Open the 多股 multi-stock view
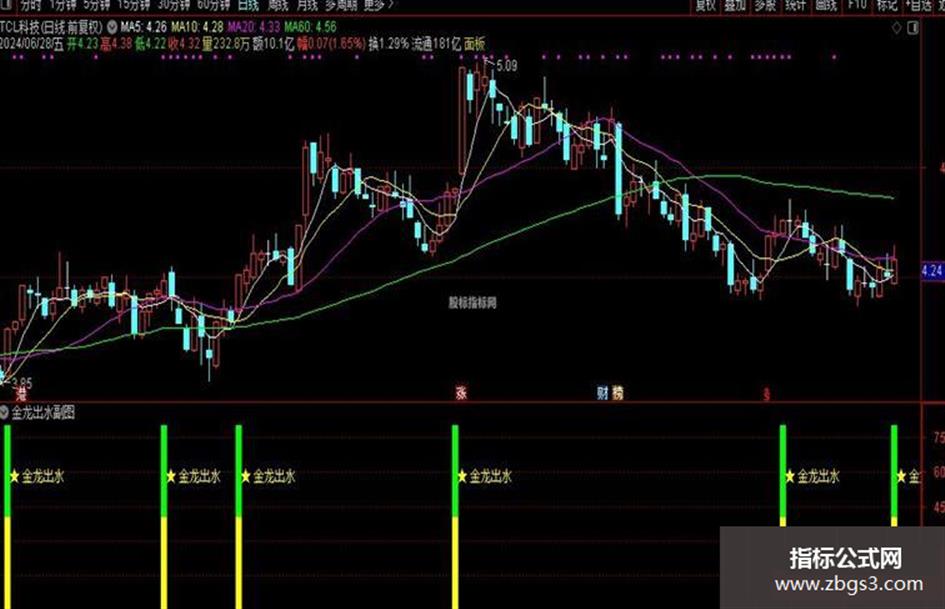This screenshot has height=609, width=945. click(765, 5)
